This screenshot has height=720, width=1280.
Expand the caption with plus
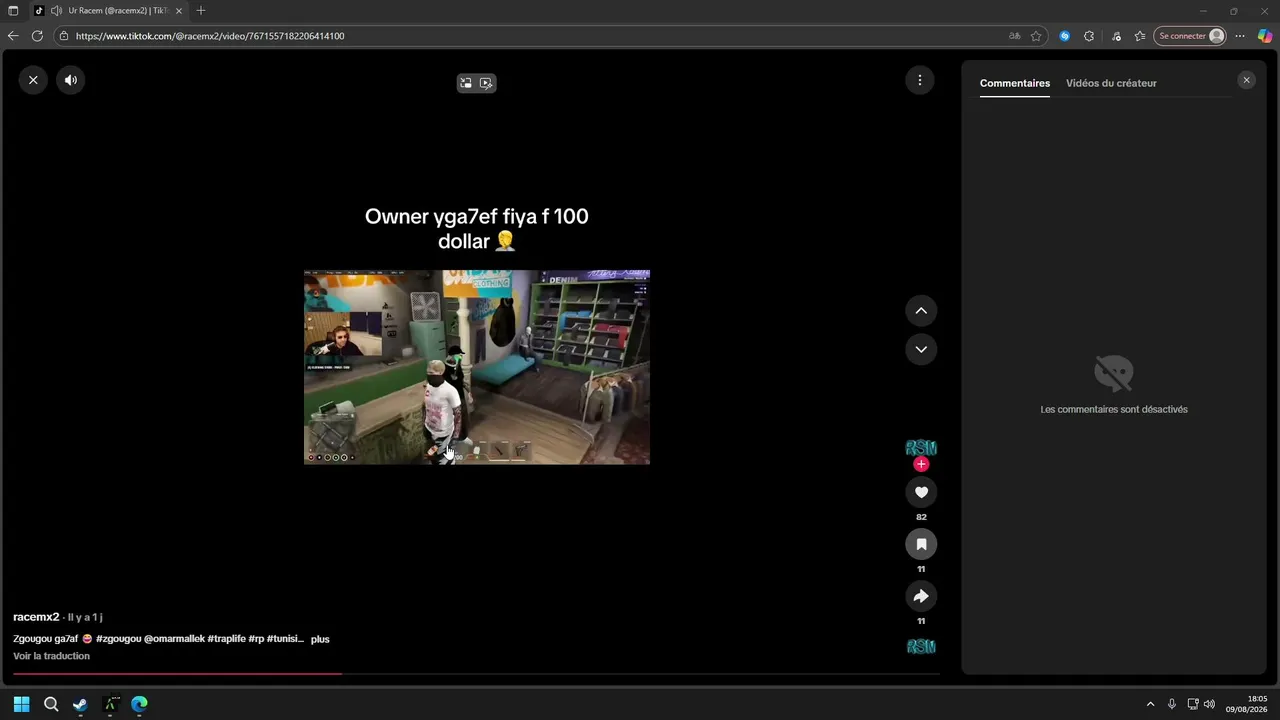click(320, 639)
